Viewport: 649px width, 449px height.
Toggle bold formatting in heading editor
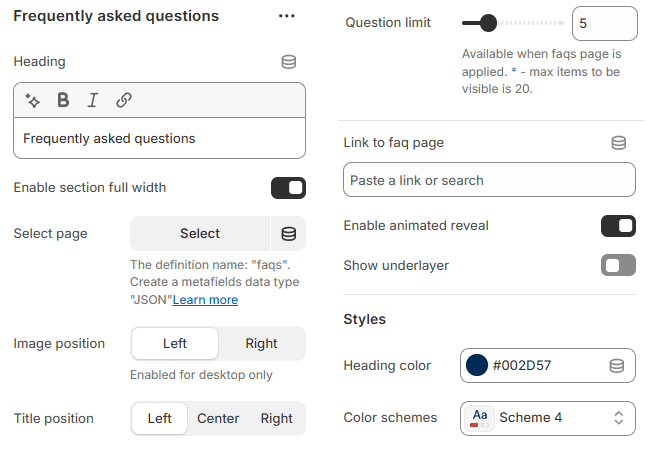click(63, 100)
